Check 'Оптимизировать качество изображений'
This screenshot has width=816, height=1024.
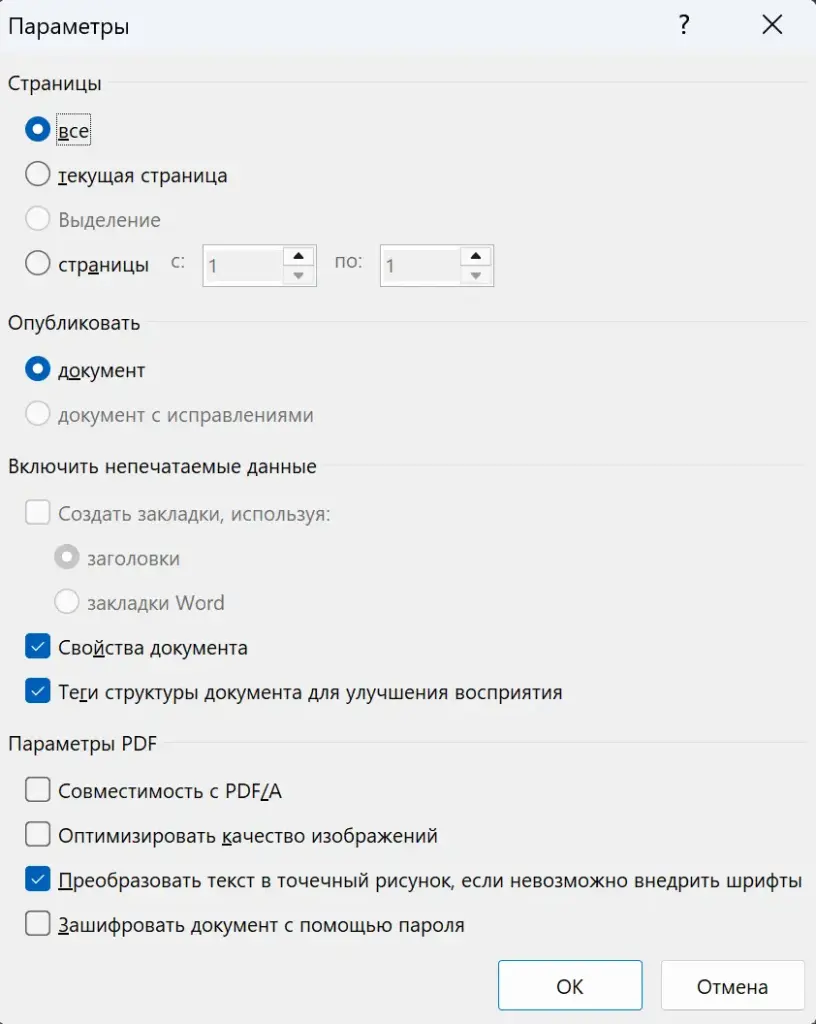[x=38, y=834]
